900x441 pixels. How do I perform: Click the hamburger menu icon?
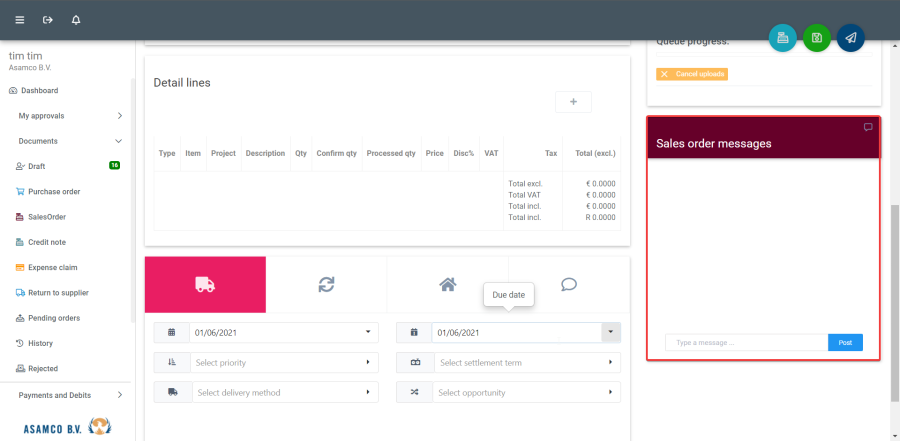[x=20, y=20]
